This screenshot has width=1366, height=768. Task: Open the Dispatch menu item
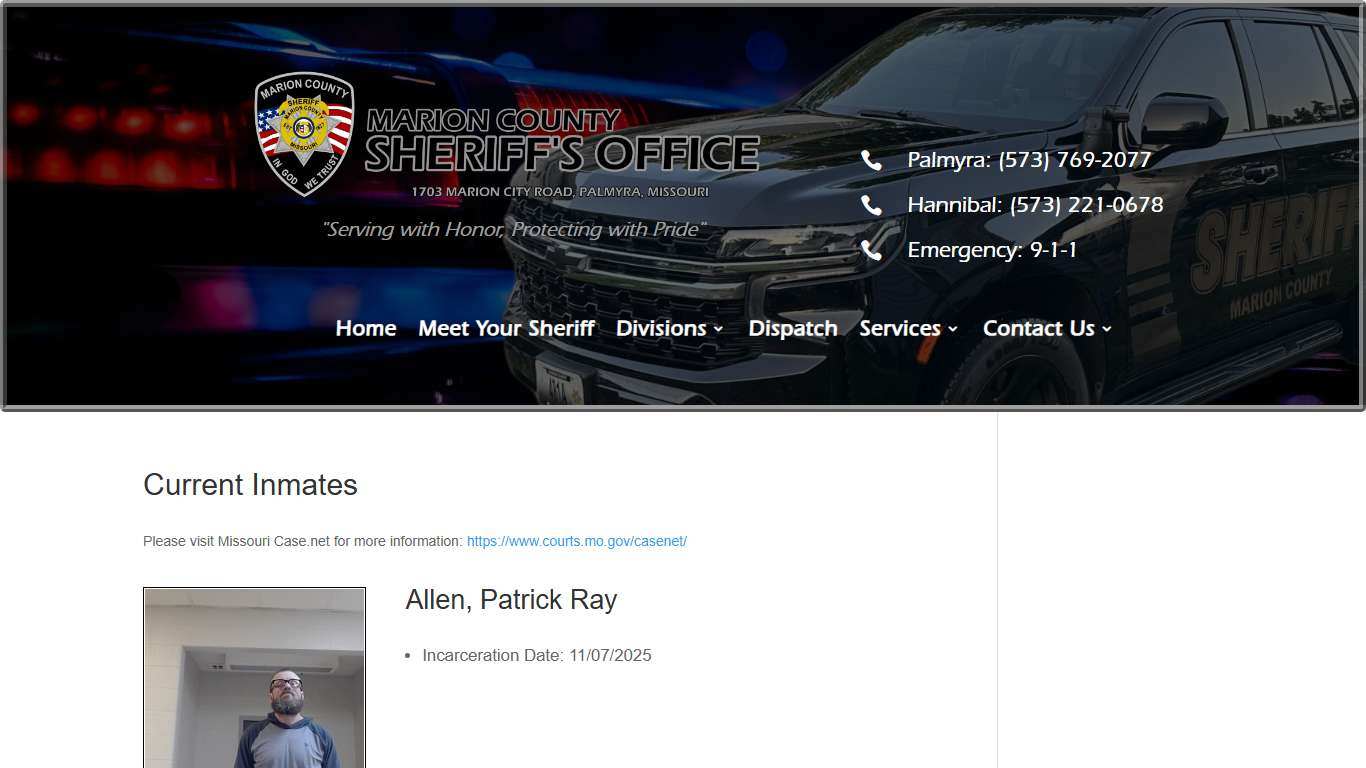click(793, 328)
